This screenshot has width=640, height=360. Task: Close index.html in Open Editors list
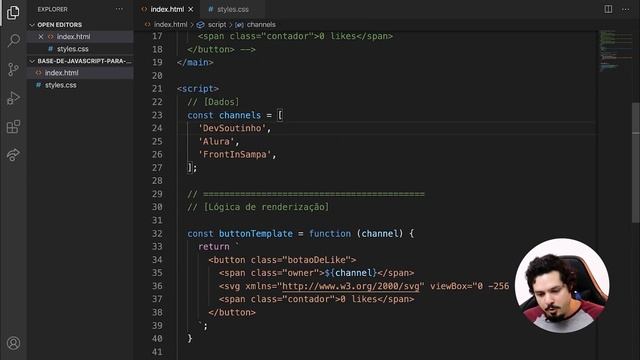pos(41,37)
